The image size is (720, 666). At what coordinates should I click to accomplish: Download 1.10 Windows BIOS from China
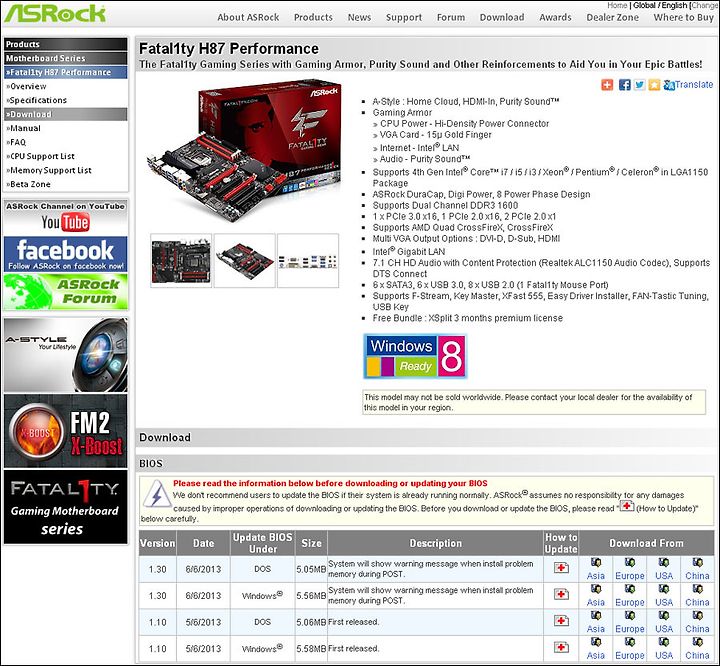pos(697,649)
